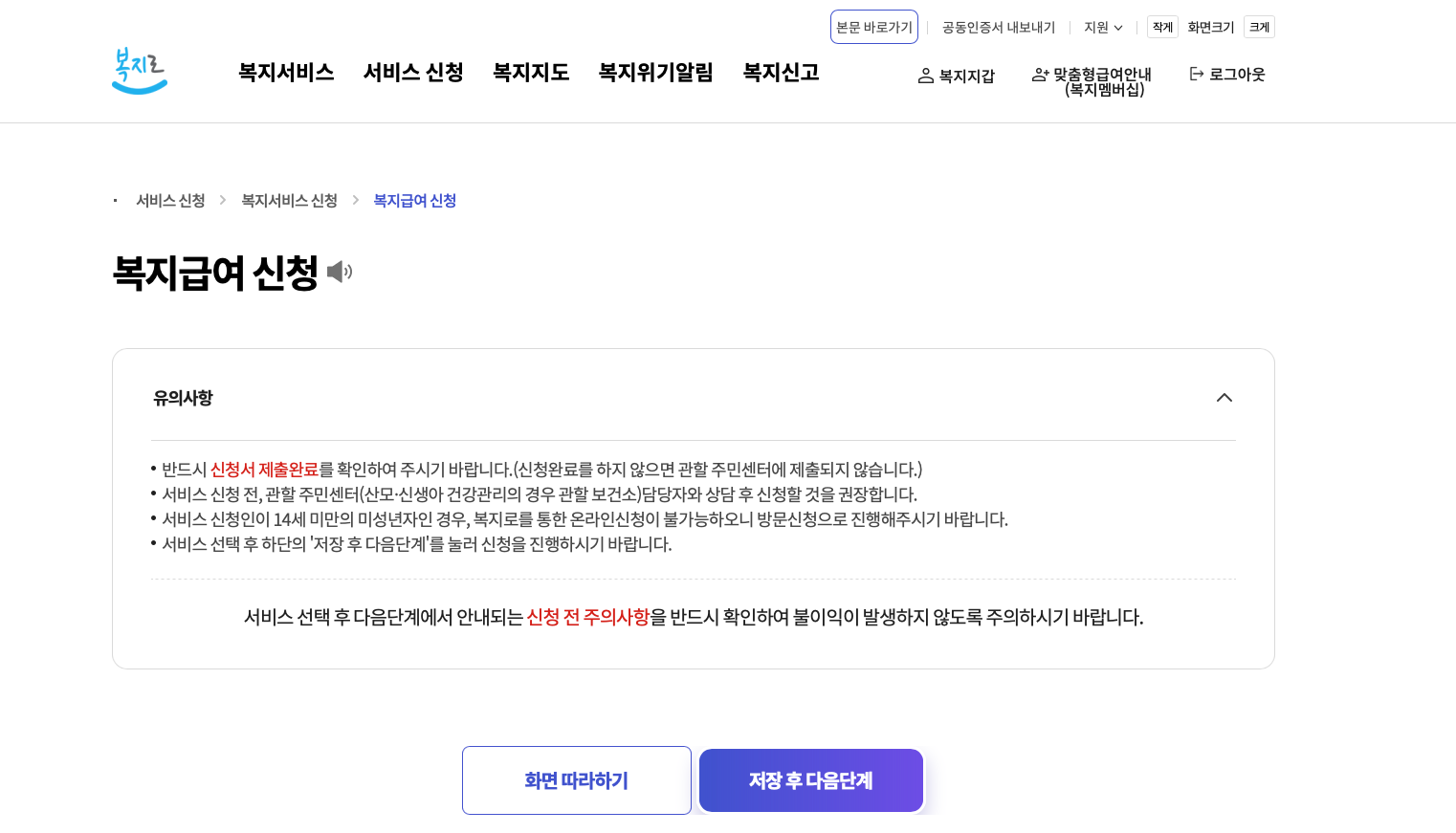Image resolution: width=1456 pixels, height=833 pixels.
Task: Click 공동인증서 내보내기
Action: (x=999, y=28)
